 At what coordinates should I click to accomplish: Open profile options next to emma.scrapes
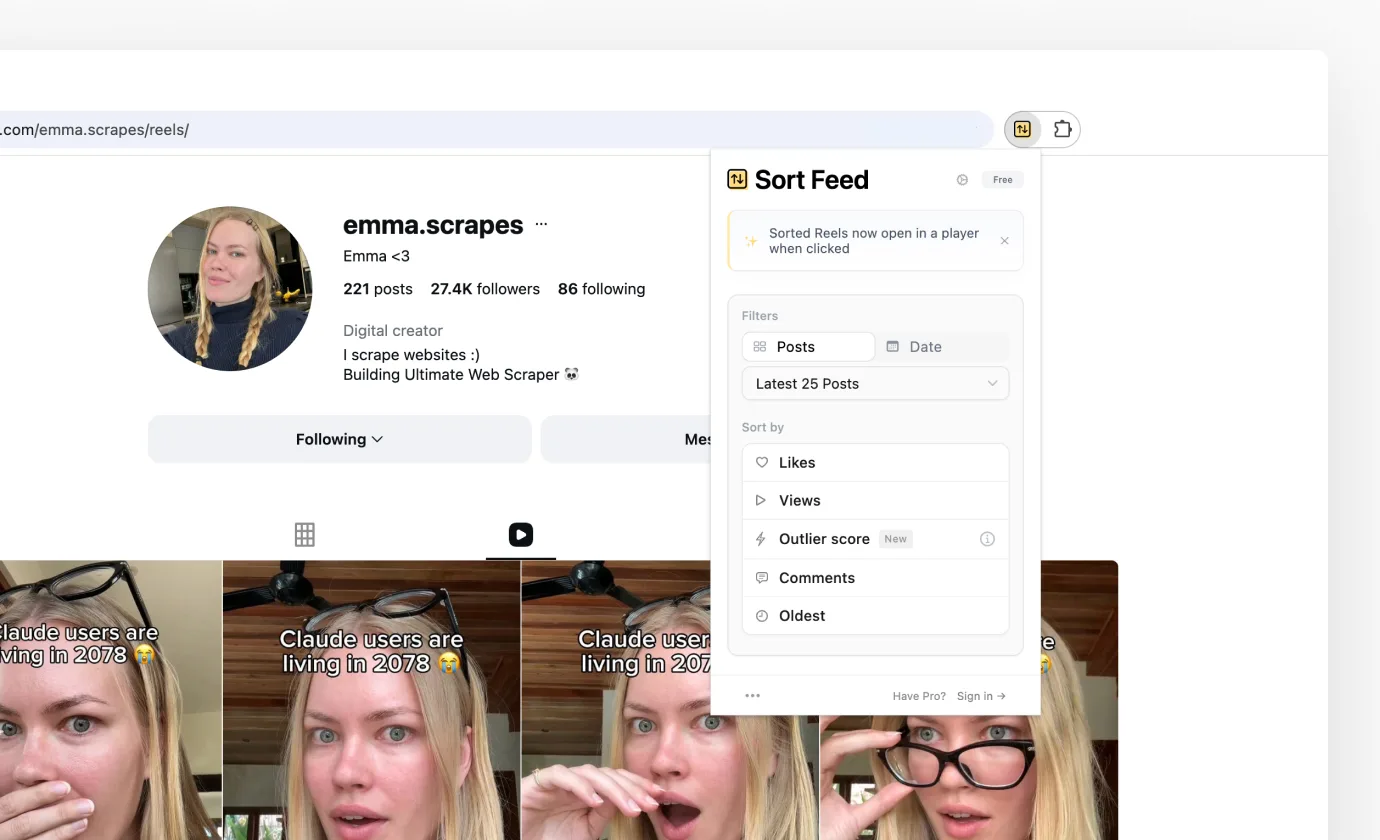coord(541,225)
